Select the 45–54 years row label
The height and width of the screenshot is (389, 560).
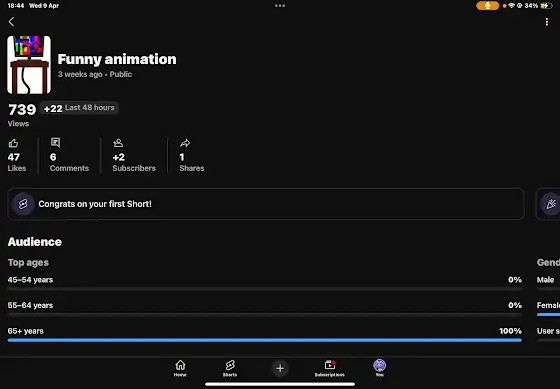[x=30, y=280]
